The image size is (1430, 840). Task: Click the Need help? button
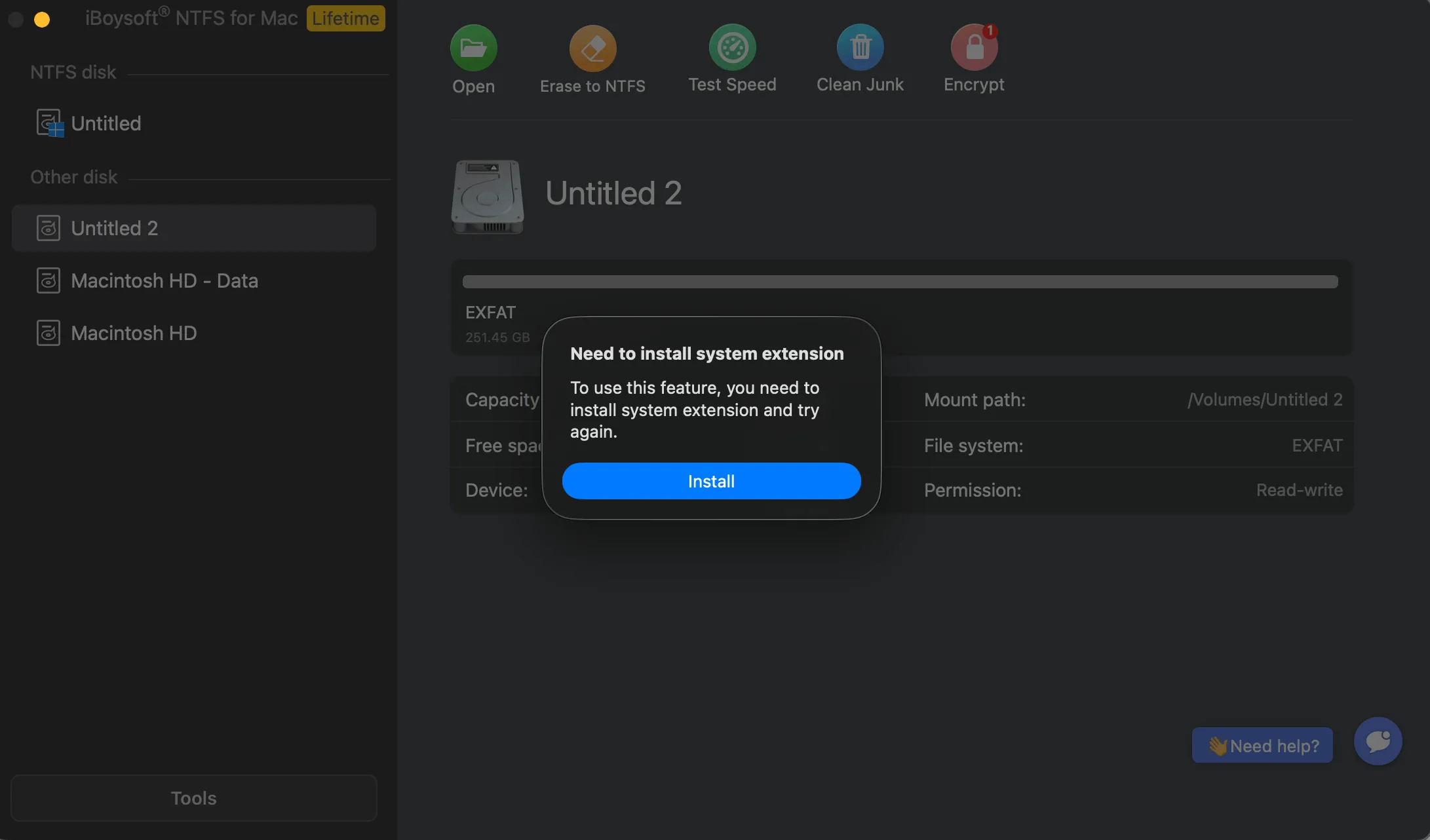(1262, 745)
